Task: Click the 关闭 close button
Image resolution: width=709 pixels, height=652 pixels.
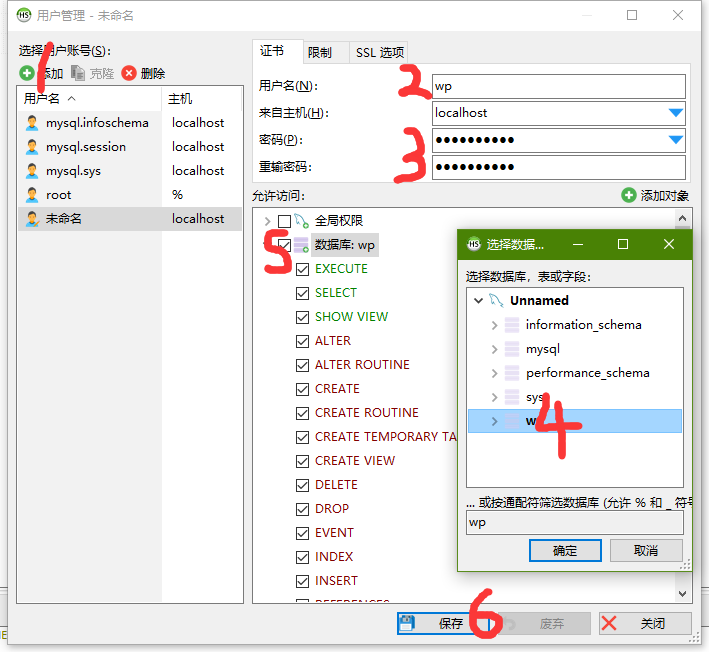Action: point(645,624)
